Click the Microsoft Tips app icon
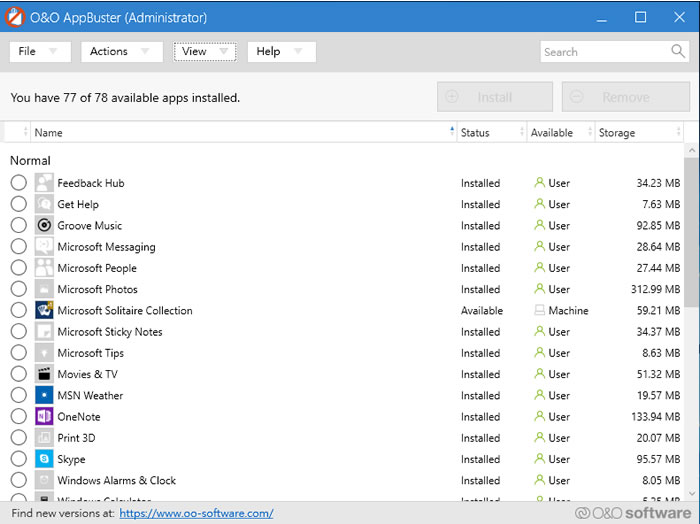Screen dimensions: 700x524 tap(44, 353)
